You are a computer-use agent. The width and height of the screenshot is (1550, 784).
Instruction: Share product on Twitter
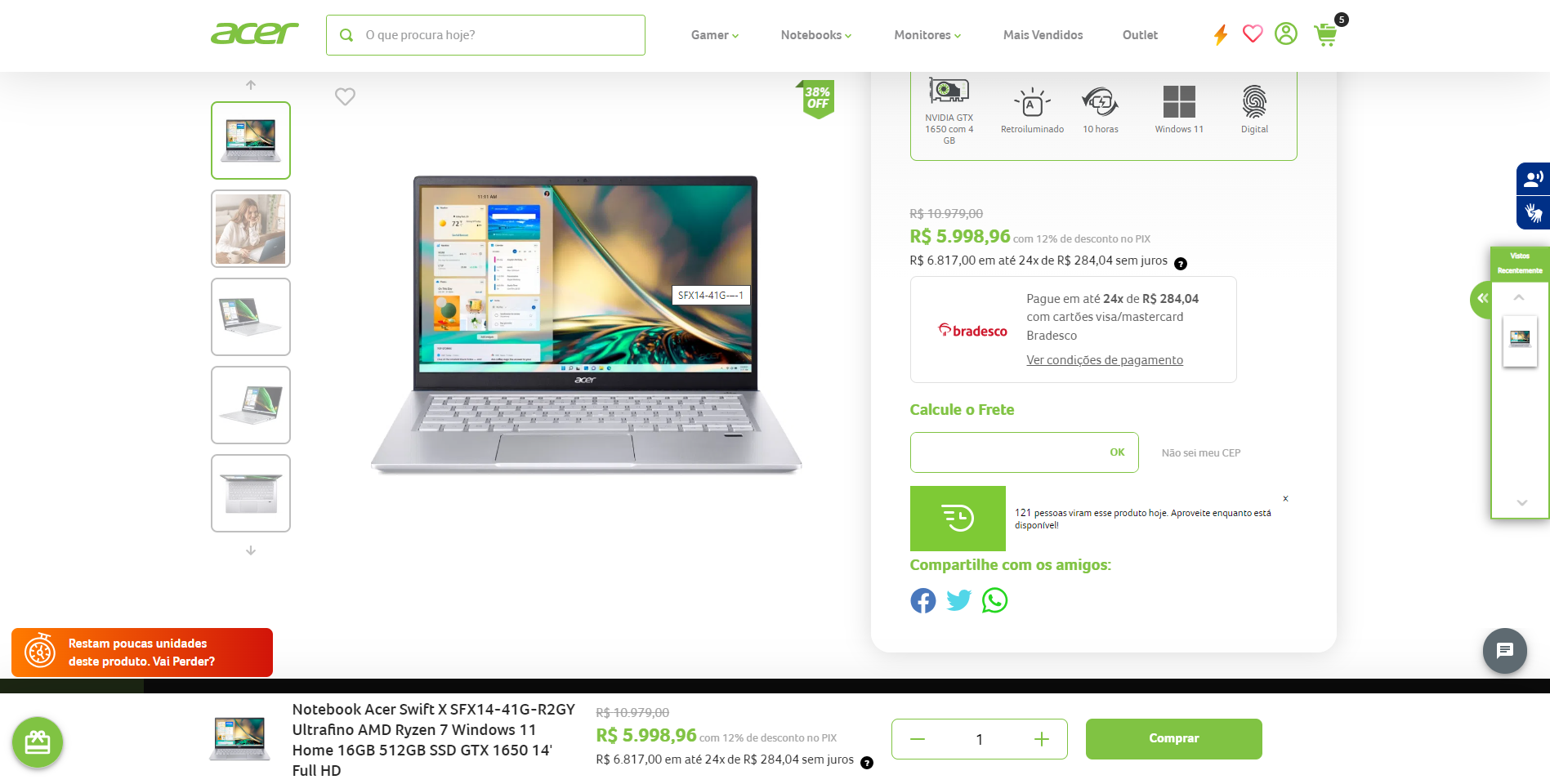click(958, 600)
